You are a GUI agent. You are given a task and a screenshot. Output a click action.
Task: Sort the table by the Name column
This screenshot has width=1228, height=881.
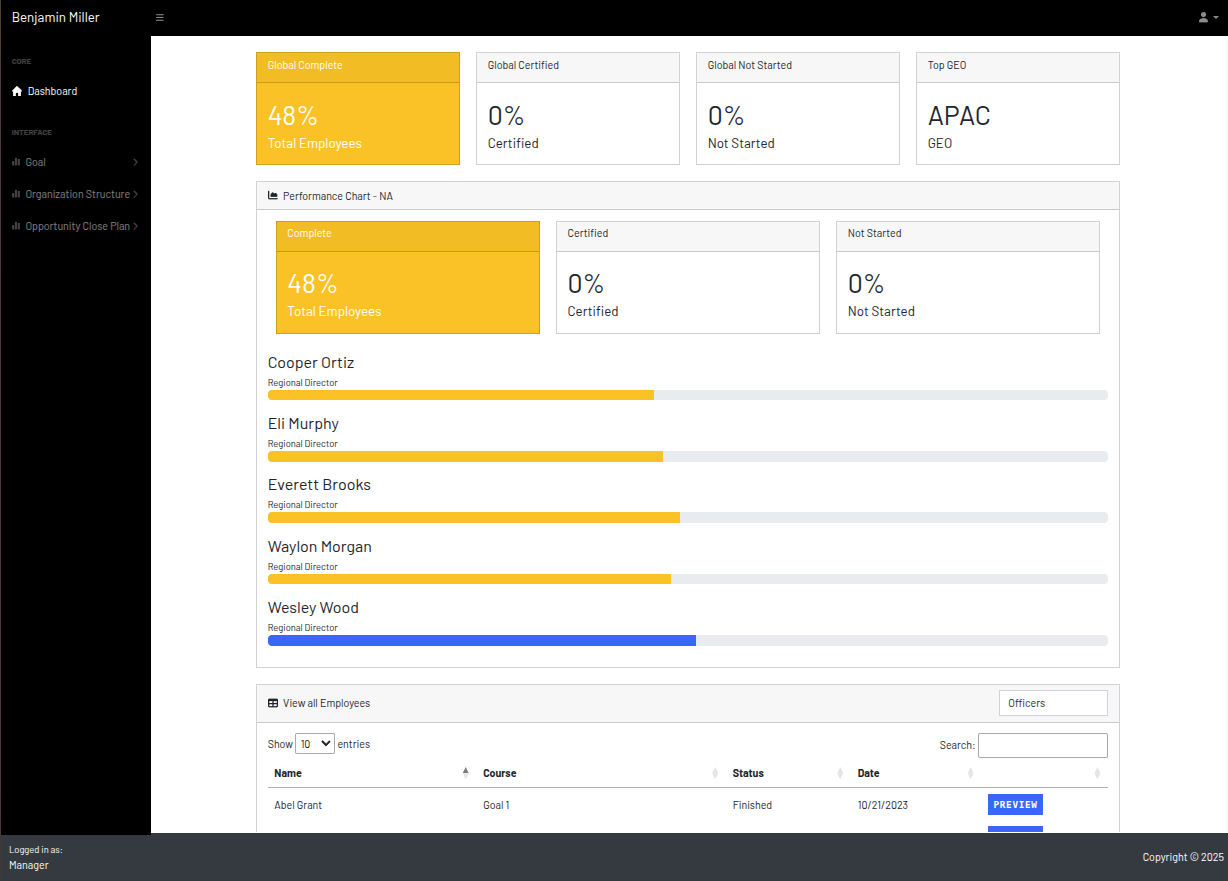372,773
